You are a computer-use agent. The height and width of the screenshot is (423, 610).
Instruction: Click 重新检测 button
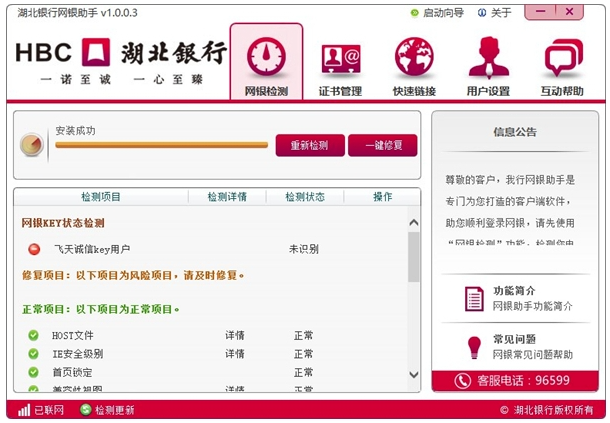[310, 145]
